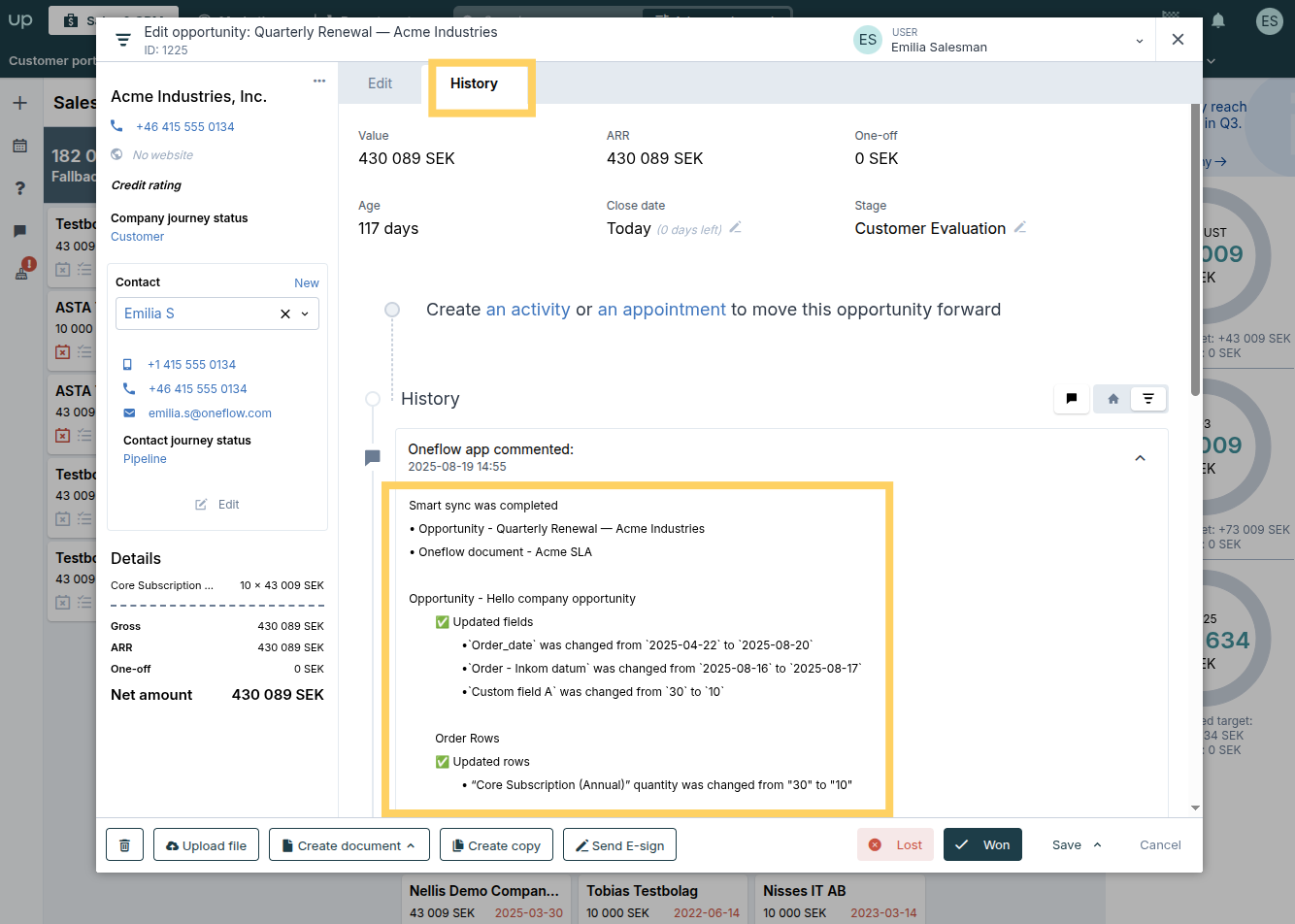Click 'an activity' link
Screen dimensions: 1295x924
[528, 310]
